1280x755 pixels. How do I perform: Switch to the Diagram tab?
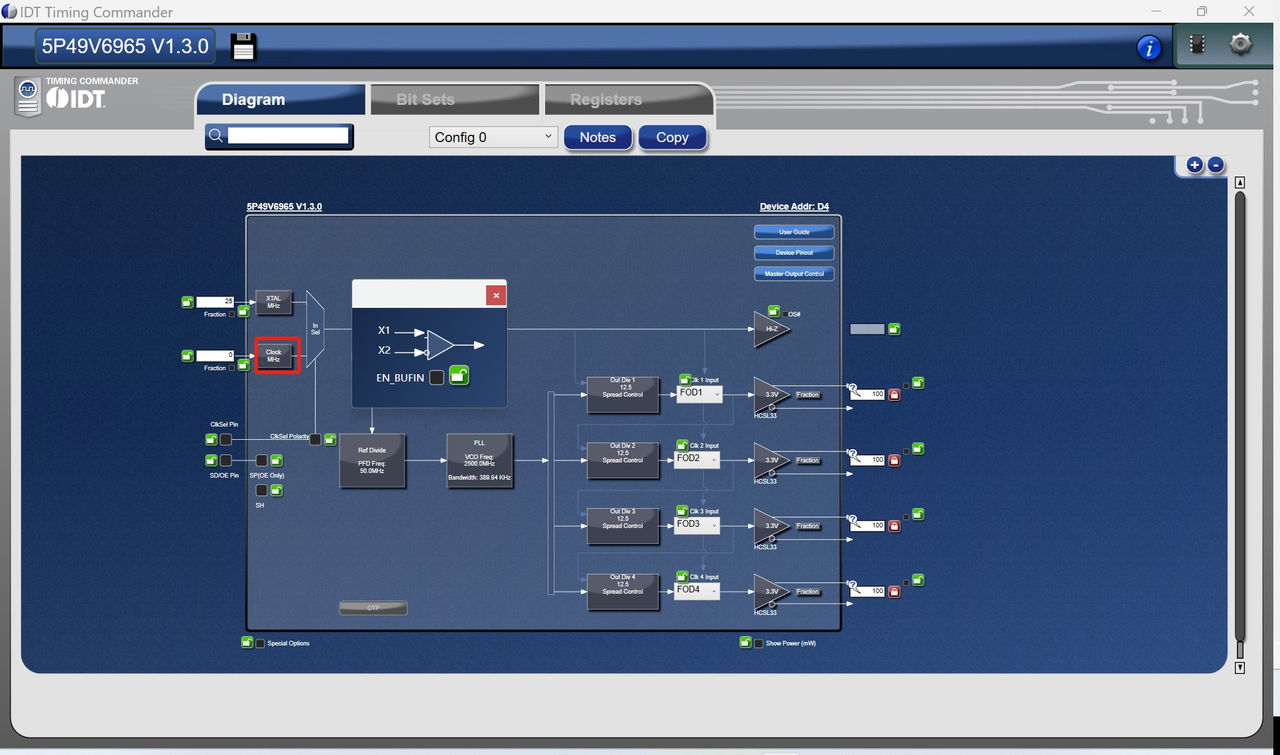click(281, 99)
